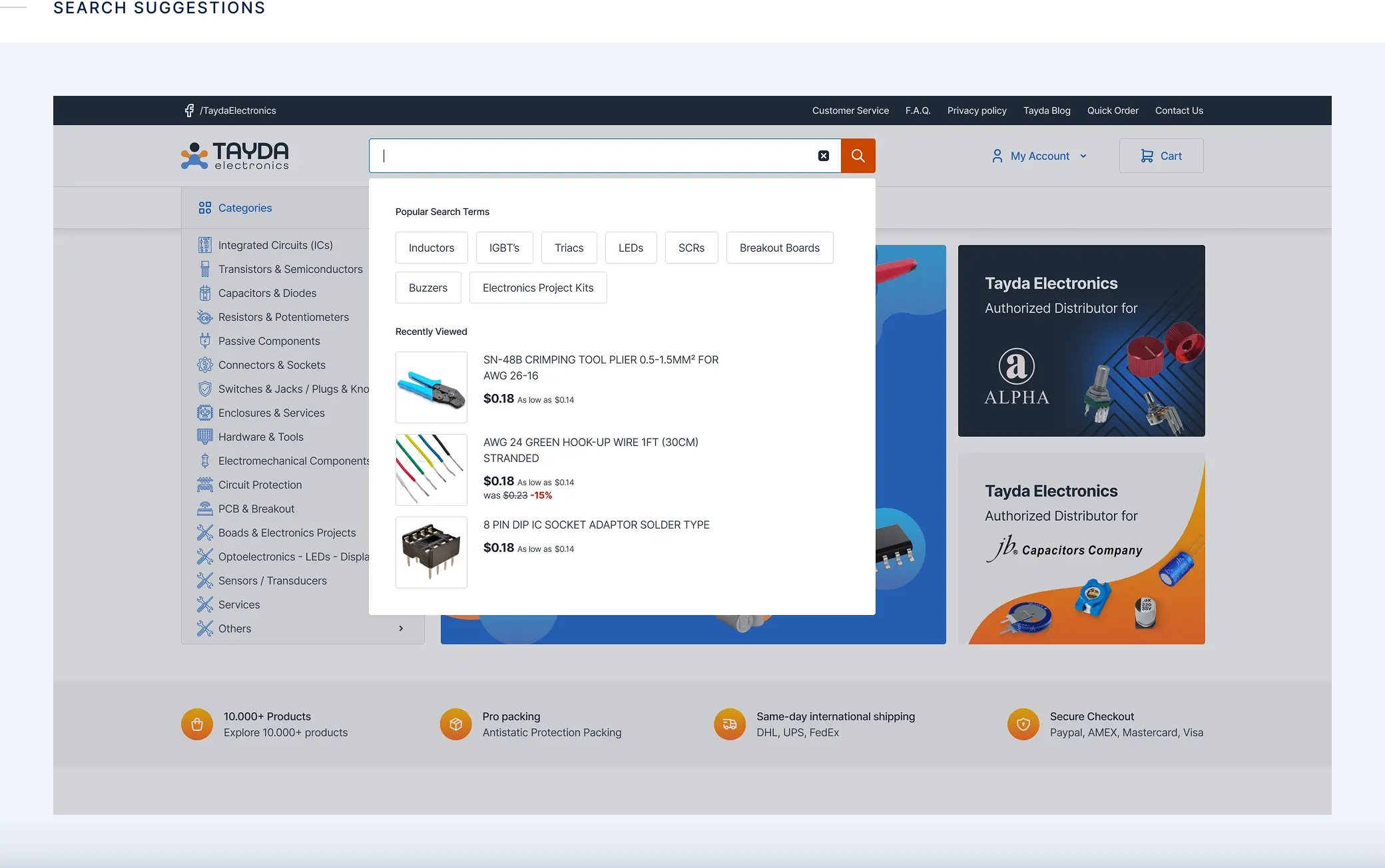Open Quick Order from top menu
1385x868 pixels.
pyautogui.click(x=1113, y=110)
